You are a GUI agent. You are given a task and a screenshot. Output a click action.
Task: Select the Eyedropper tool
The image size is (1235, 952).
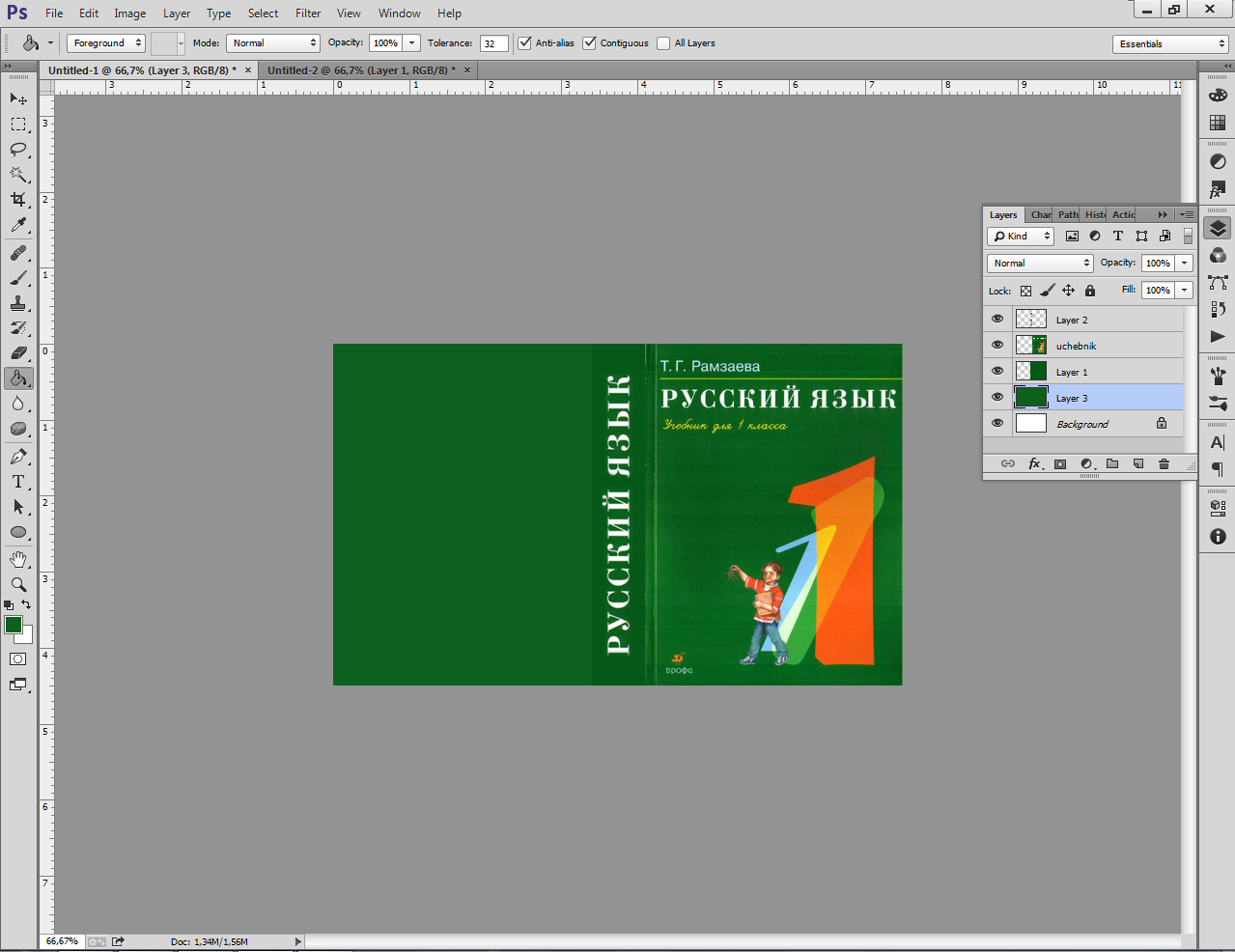click(18, 224)
